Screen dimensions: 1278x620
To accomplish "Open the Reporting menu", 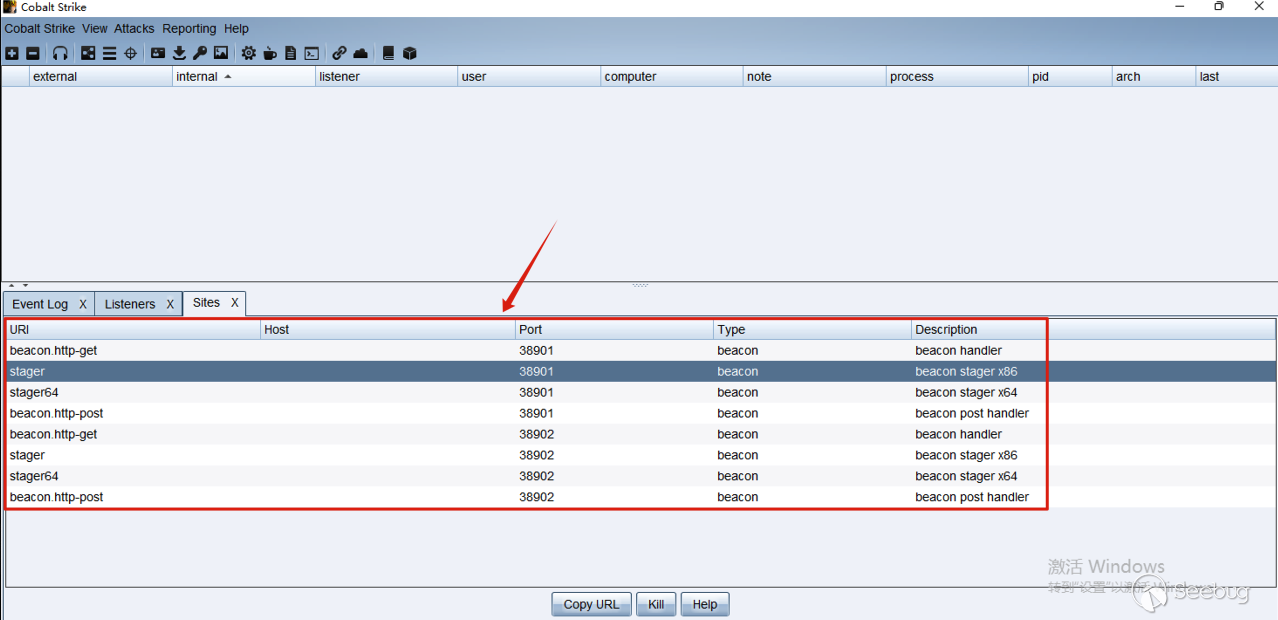I will point(189,29).
